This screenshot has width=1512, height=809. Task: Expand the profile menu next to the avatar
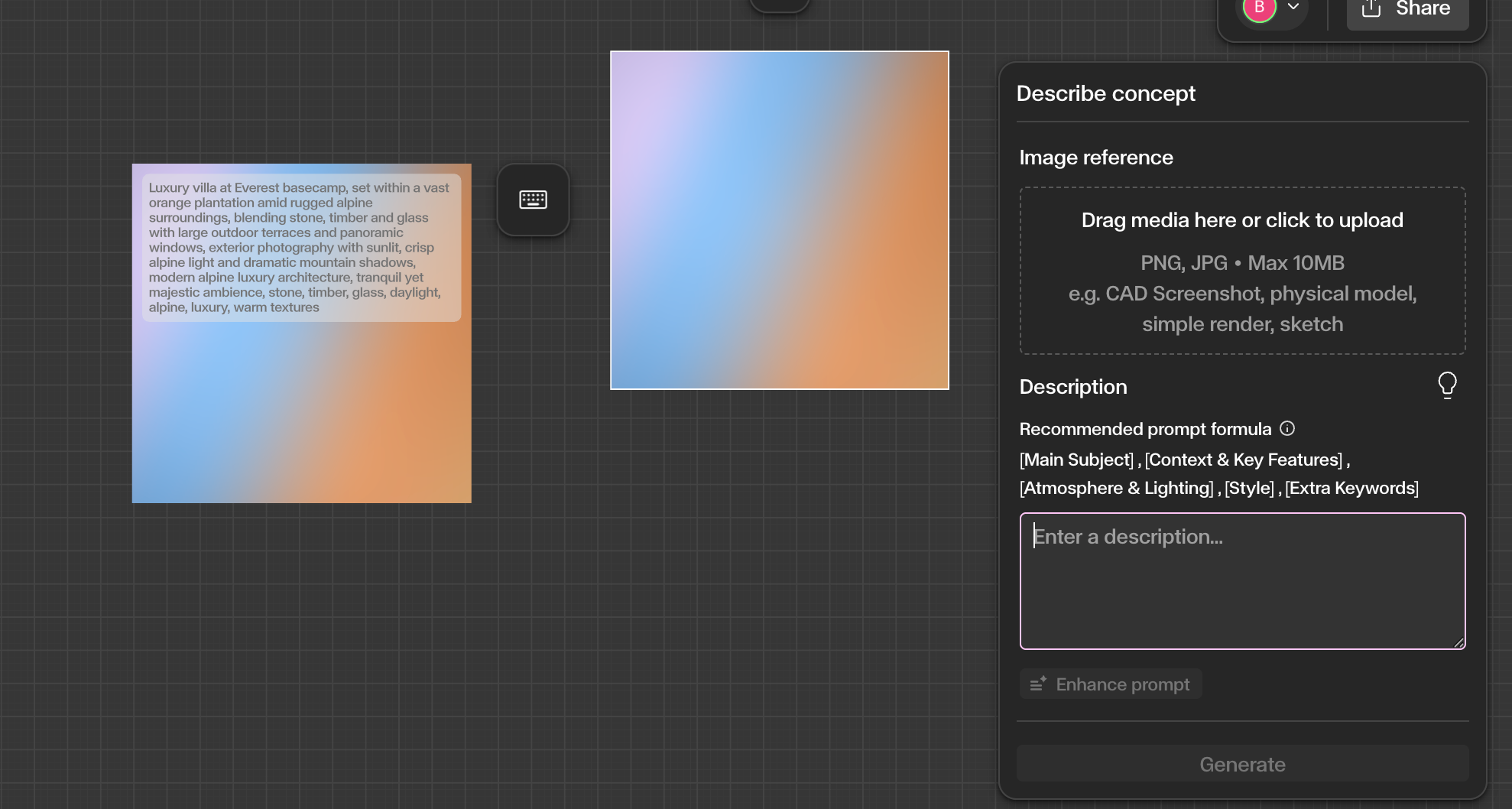point(1293,8)
